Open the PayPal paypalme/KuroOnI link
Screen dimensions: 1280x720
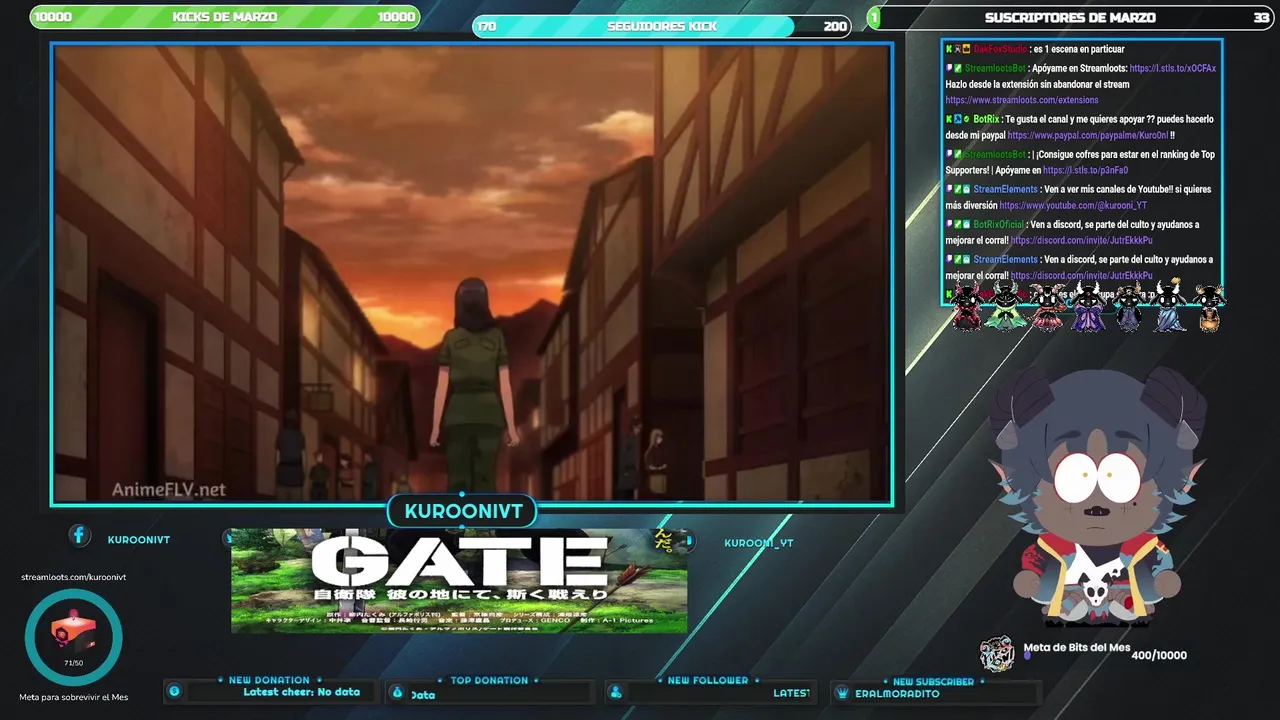[x=1088, y=135]
